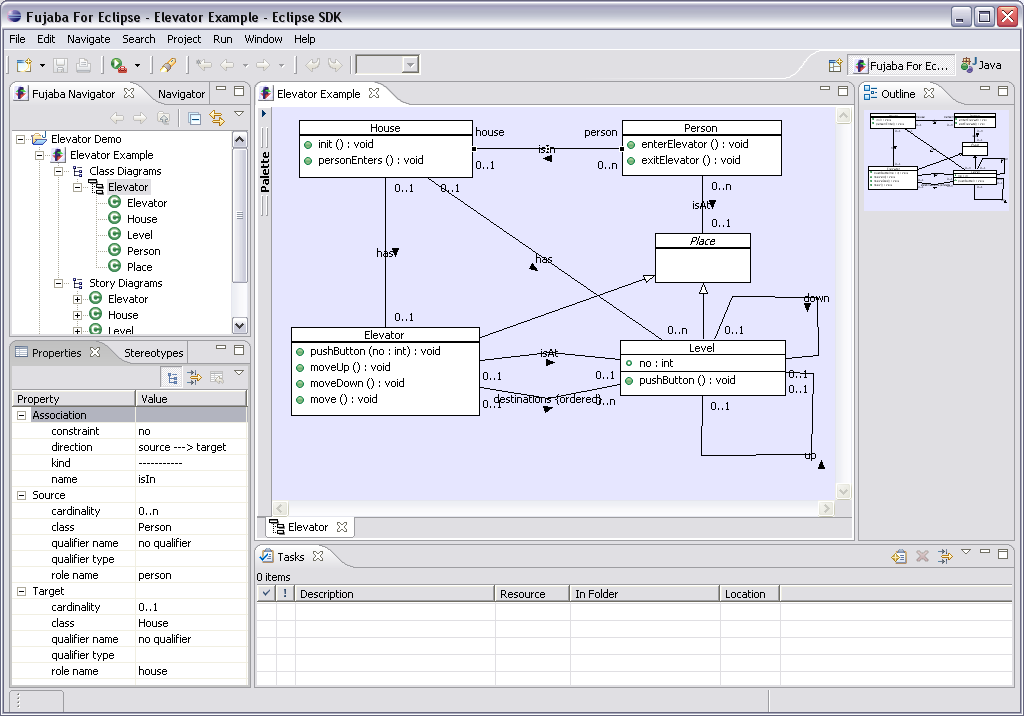1024x716 pixels.
Task: Click the Save icon in the main toolbar
Action: pyautogui.click(x=61, y=65)
